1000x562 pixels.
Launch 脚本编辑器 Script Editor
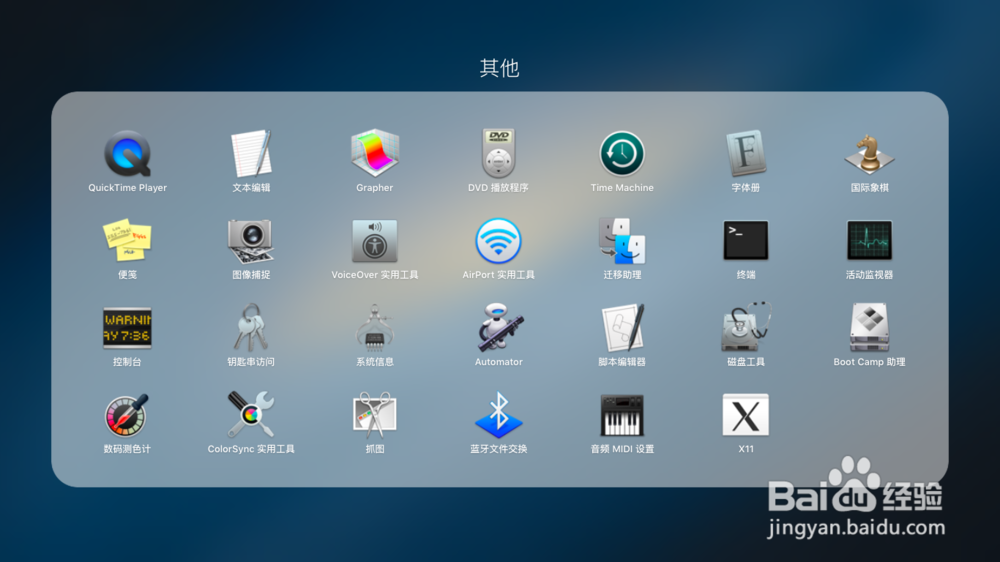coord(622,328)
